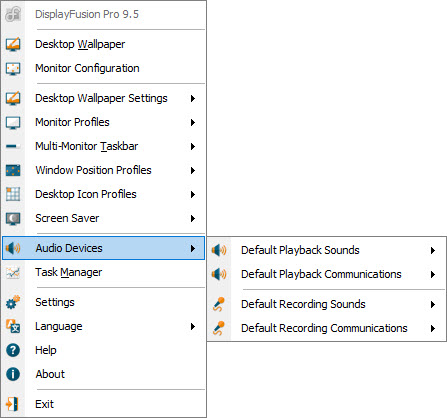Select the highlighted Audio Devices entry

pos(104,248)
